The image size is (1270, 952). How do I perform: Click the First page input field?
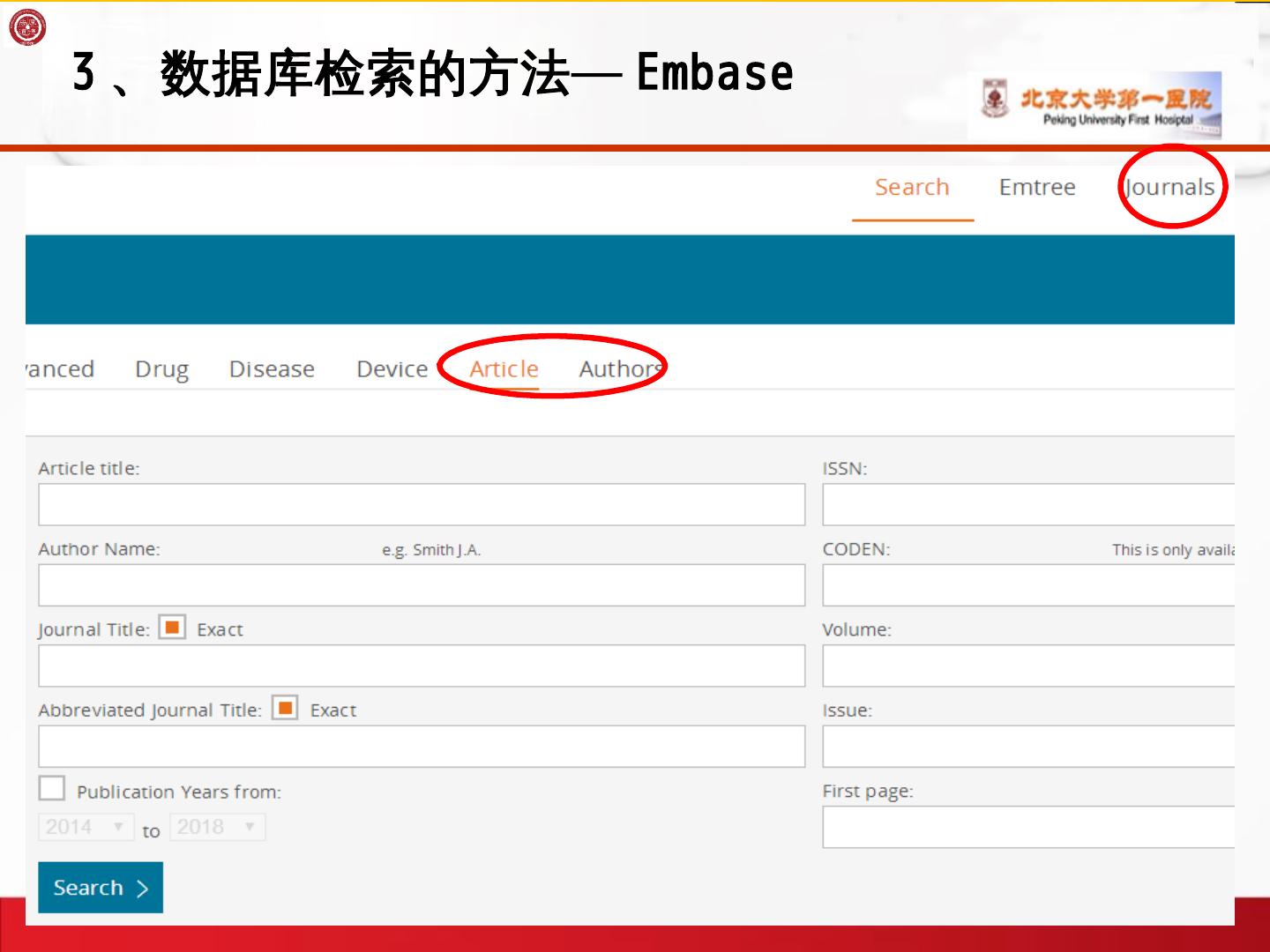point(1028,827)
